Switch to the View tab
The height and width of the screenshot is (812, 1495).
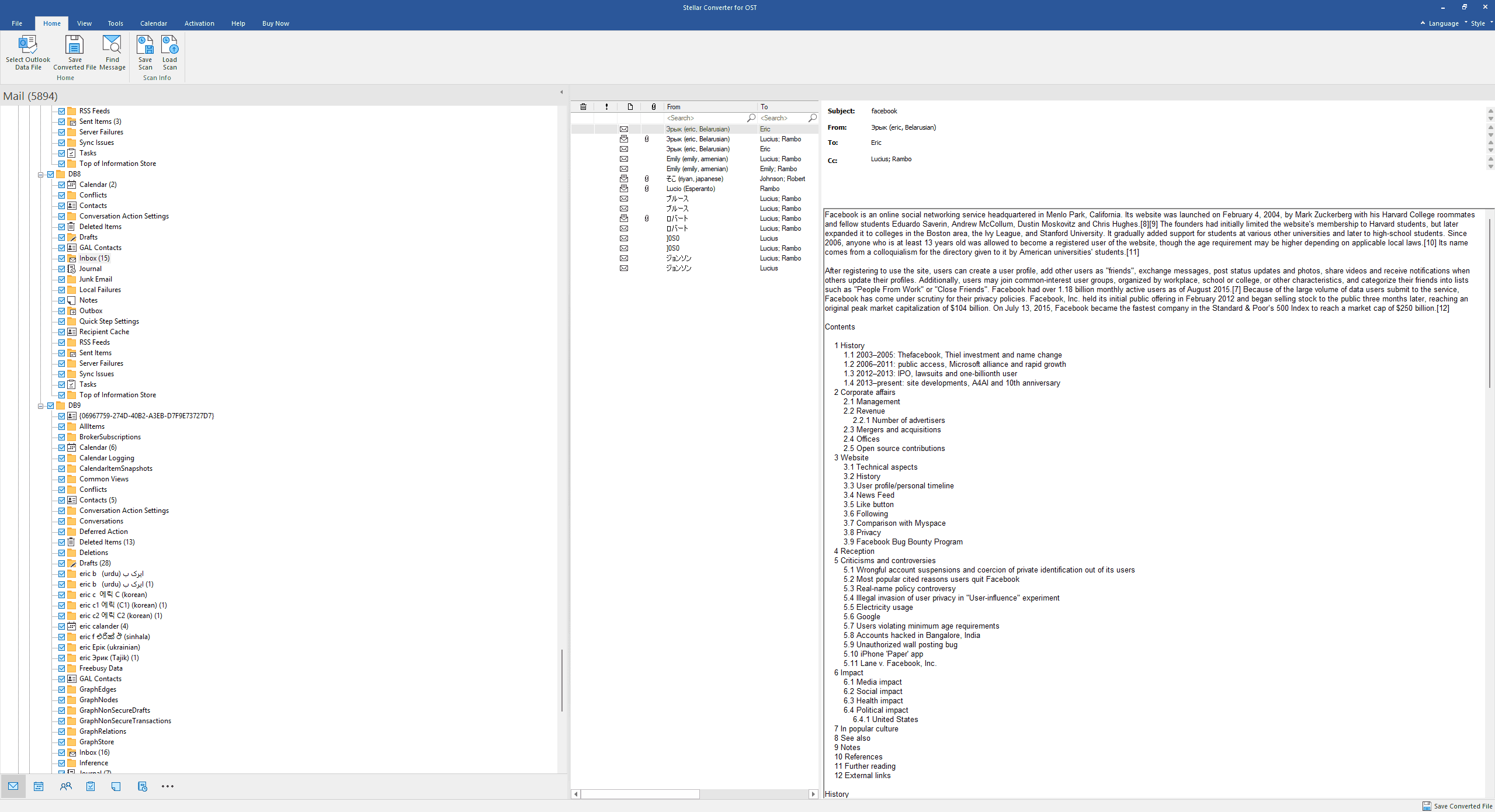(84, 23)
